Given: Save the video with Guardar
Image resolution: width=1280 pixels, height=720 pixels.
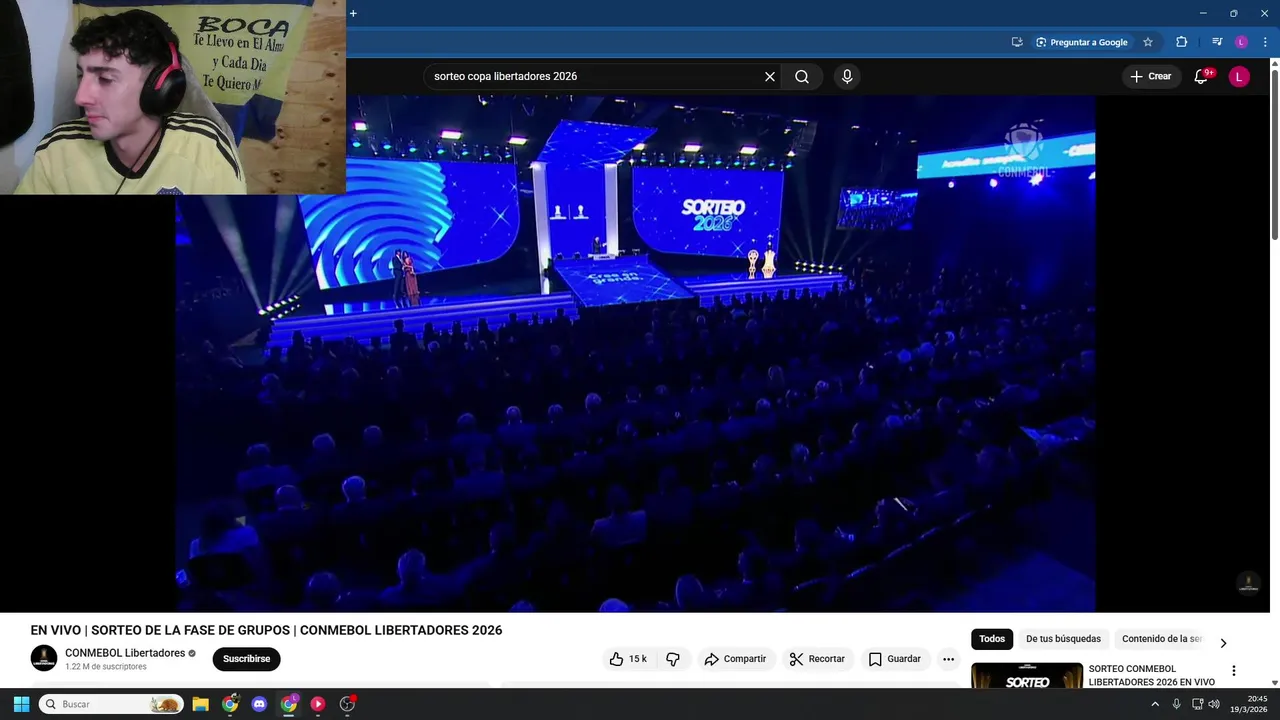Looking at the screenshot, I should pos(894,659).
